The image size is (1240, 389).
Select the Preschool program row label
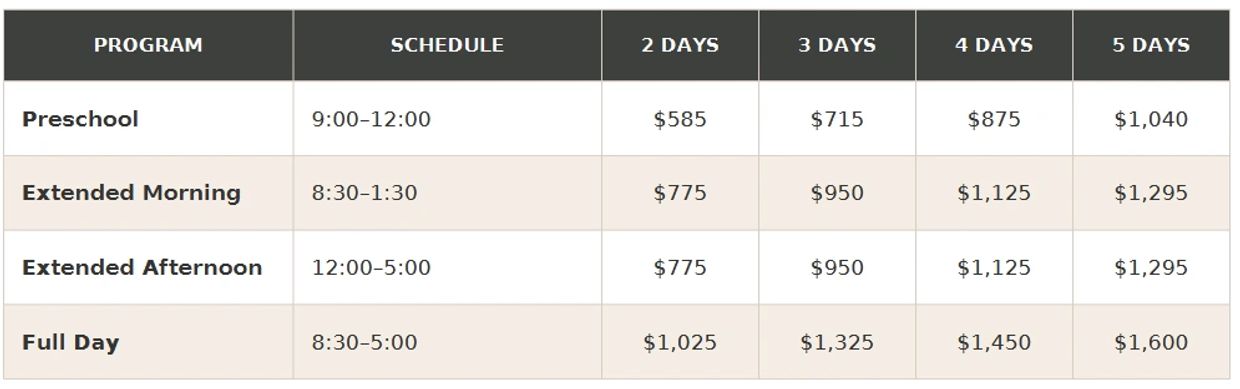(x=80, y=119)
